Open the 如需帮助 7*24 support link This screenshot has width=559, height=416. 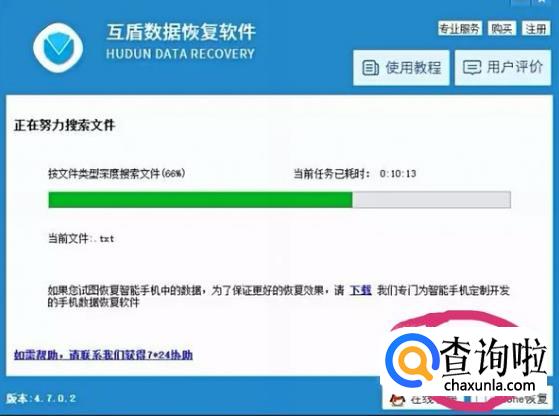[x=103, y=355]
